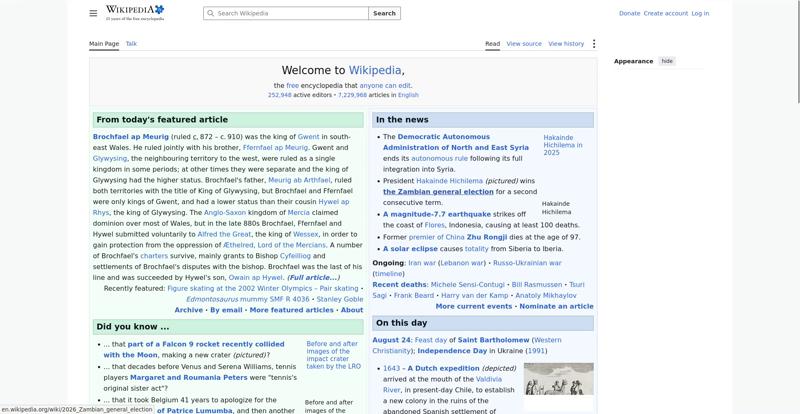Open the Saint Bartholomew link
The width and height of the screenshot is (800, 414).
coord(493,340)
